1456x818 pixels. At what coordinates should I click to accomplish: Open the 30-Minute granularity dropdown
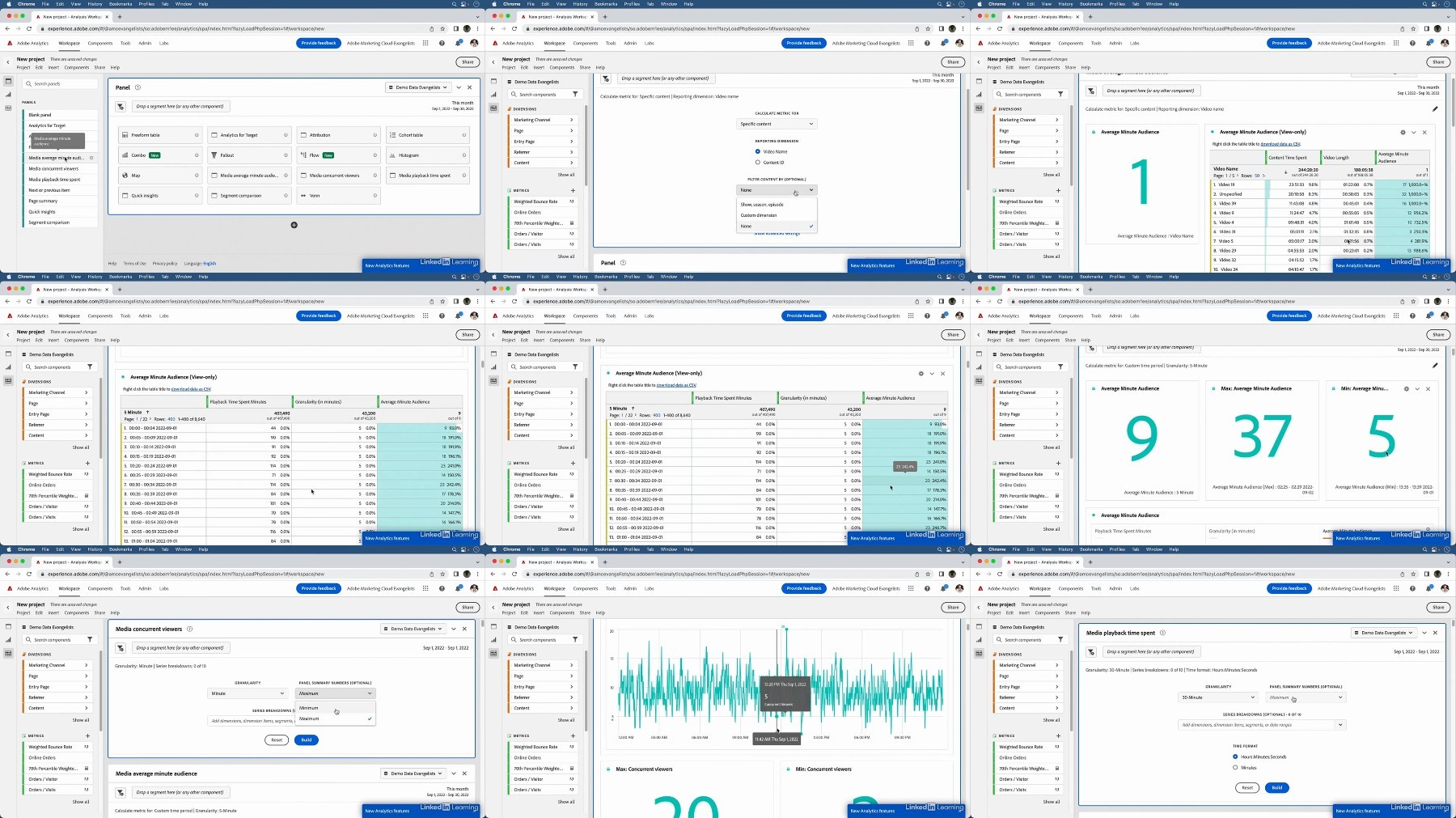click(1218, 697)
